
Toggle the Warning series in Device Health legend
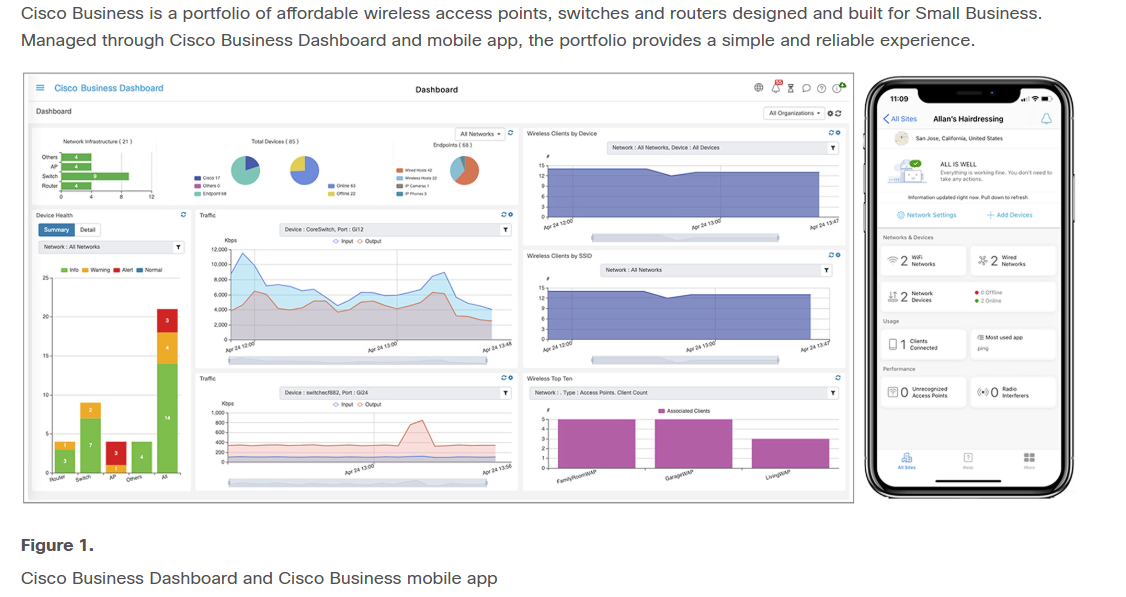(99, 270)
